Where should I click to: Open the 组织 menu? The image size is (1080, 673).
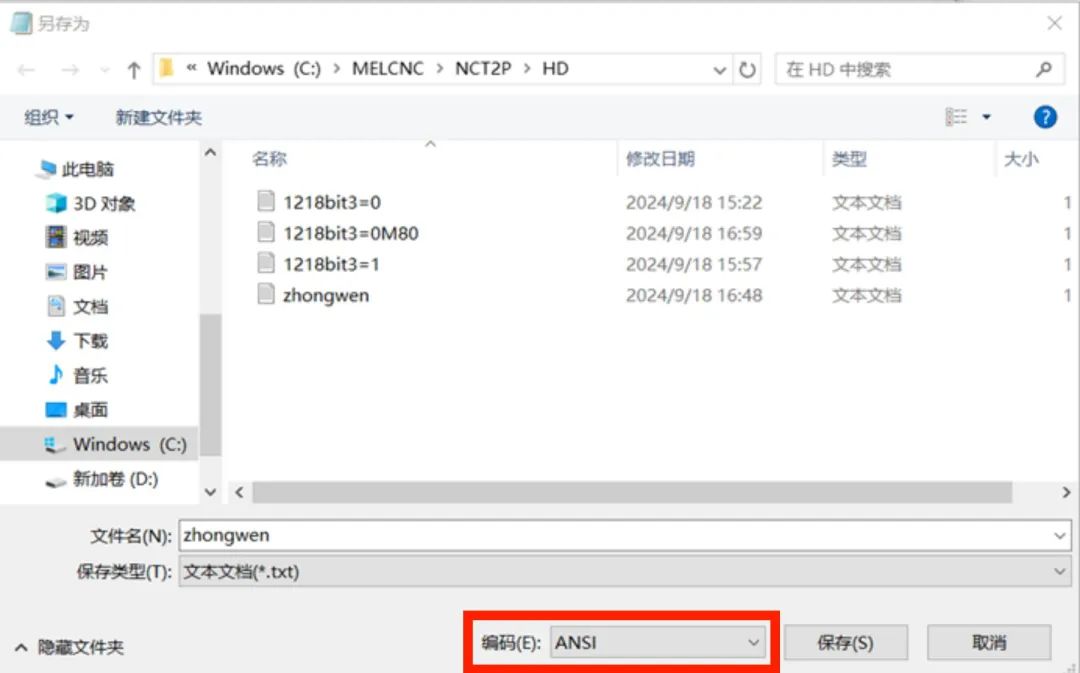(x=49, y=117)
